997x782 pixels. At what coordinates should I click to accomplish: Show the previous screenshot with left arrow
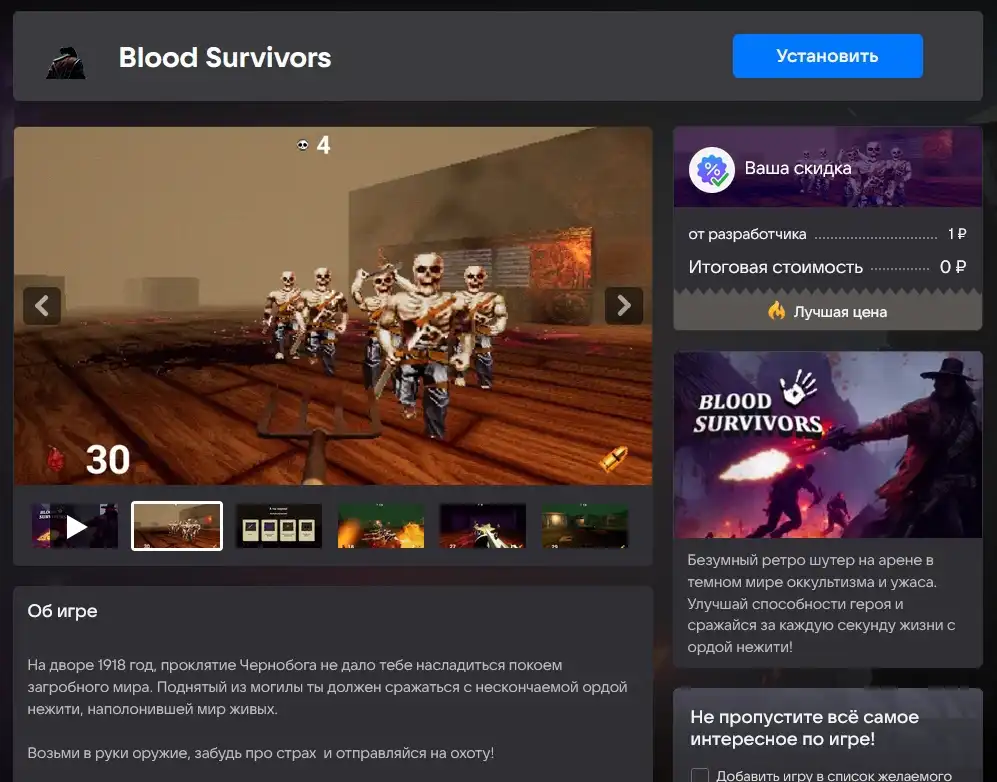tap(42, 306)
